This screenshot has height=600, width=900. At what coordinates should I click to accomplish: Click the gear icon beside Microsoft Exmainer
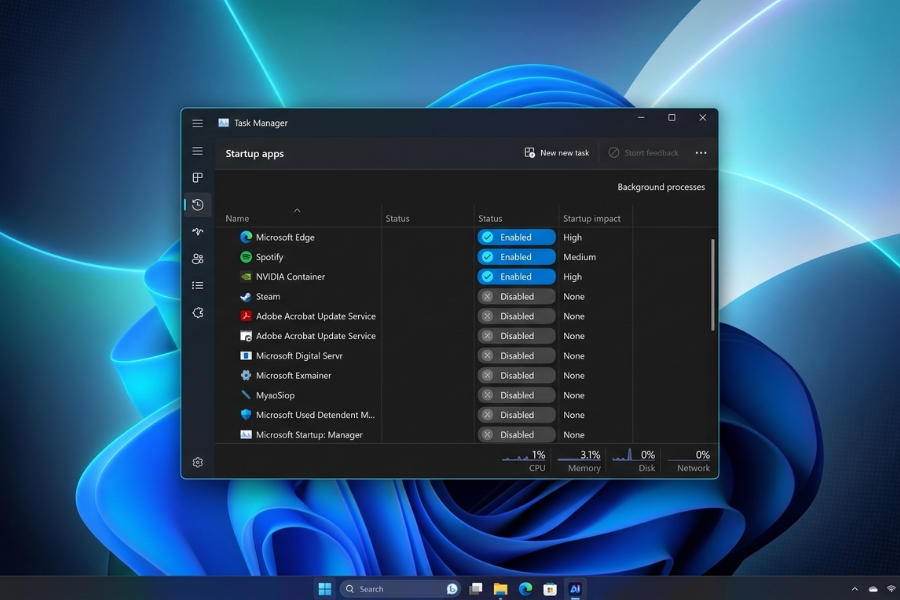246,376
